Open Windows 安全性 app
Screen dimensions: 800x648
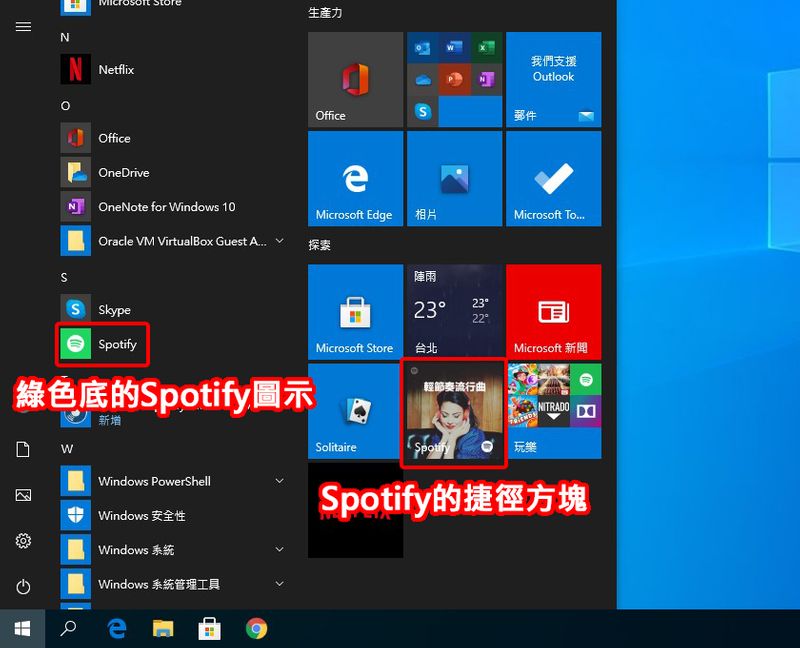pos(171,515)
